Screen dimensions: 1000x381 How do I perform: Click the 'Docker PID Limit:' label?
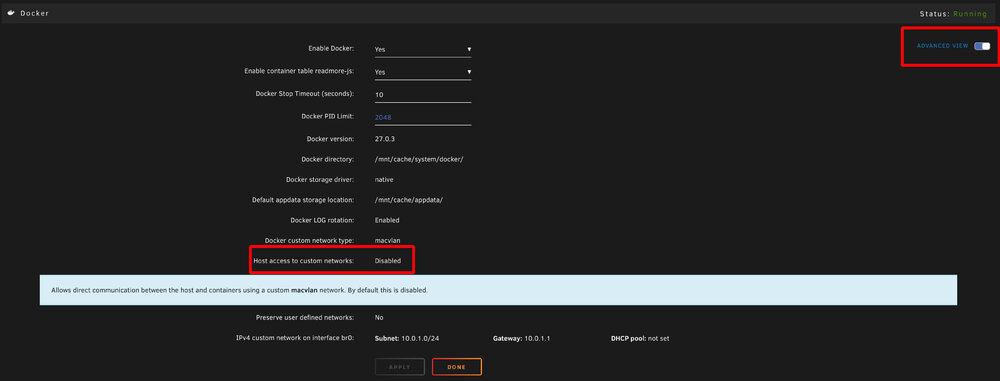pyautogui.click(x=327, y=116)
